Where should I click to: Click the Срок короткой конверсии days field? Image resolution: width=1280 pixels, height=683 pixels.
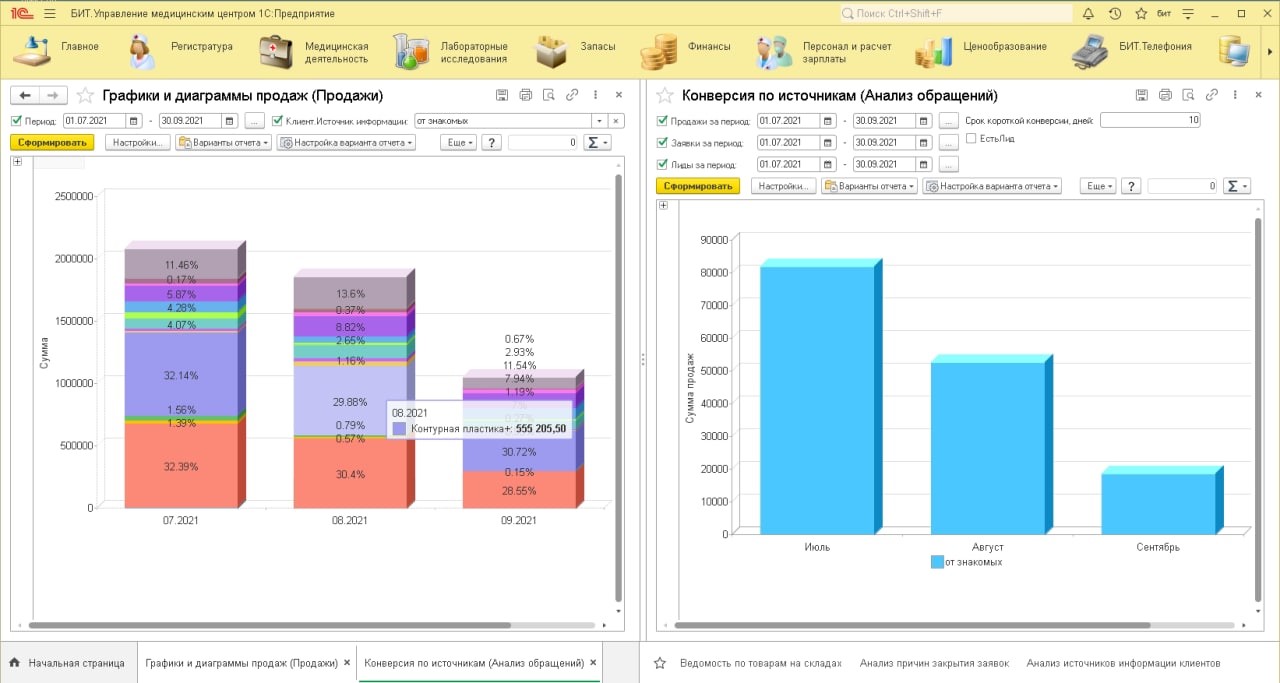coord(1150,120)
